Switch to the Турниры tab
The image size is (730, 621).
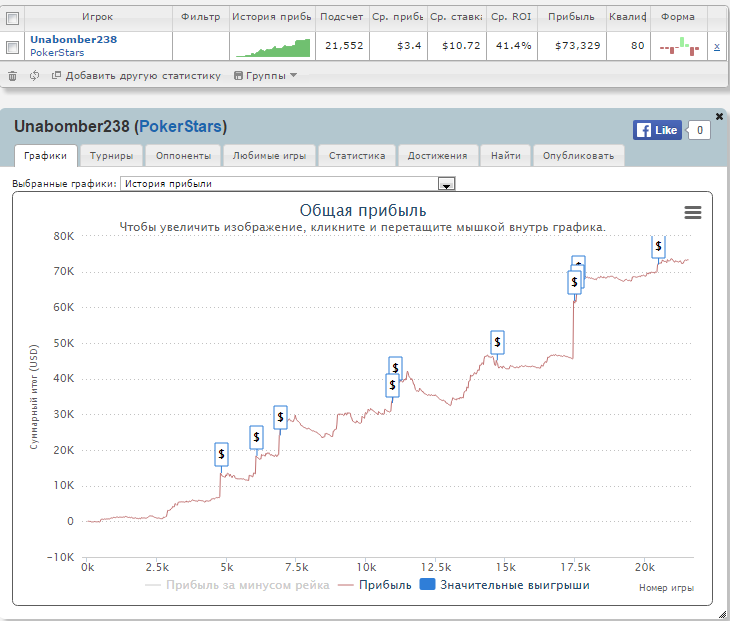coord(111,155)
